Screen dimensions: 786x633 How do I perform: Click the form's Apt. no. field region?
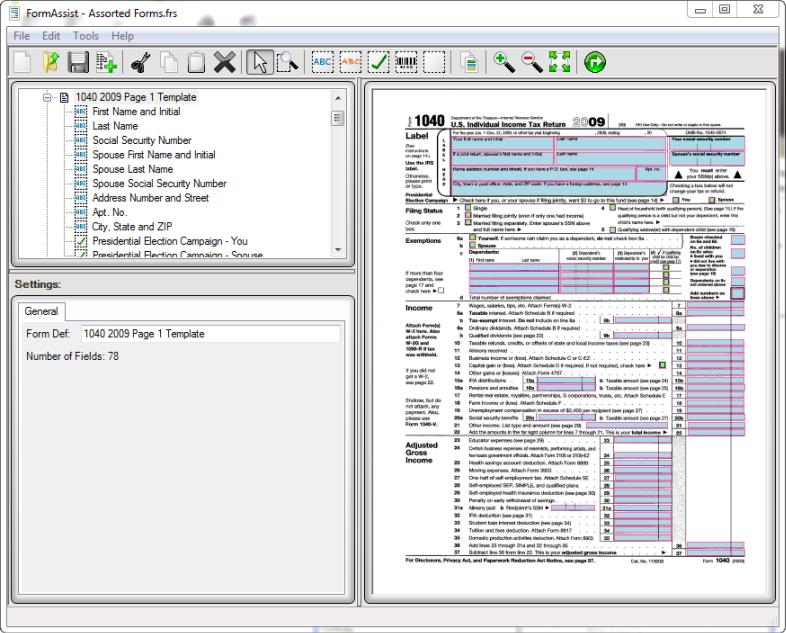(651, 173)
